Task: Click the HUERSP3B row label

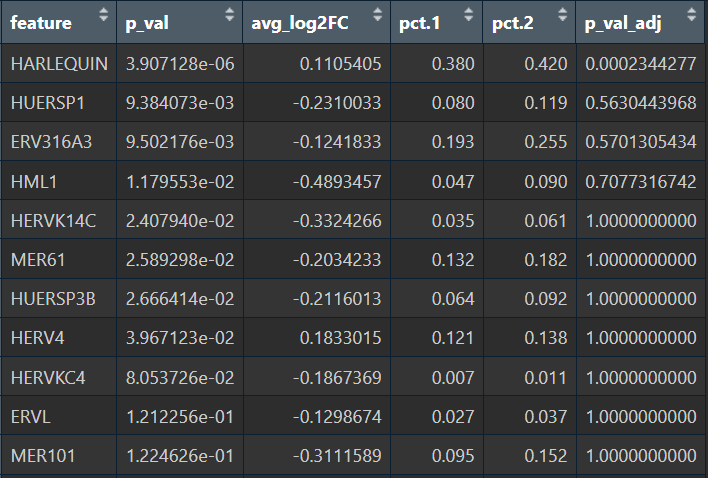Action: (x=52, y=299)
